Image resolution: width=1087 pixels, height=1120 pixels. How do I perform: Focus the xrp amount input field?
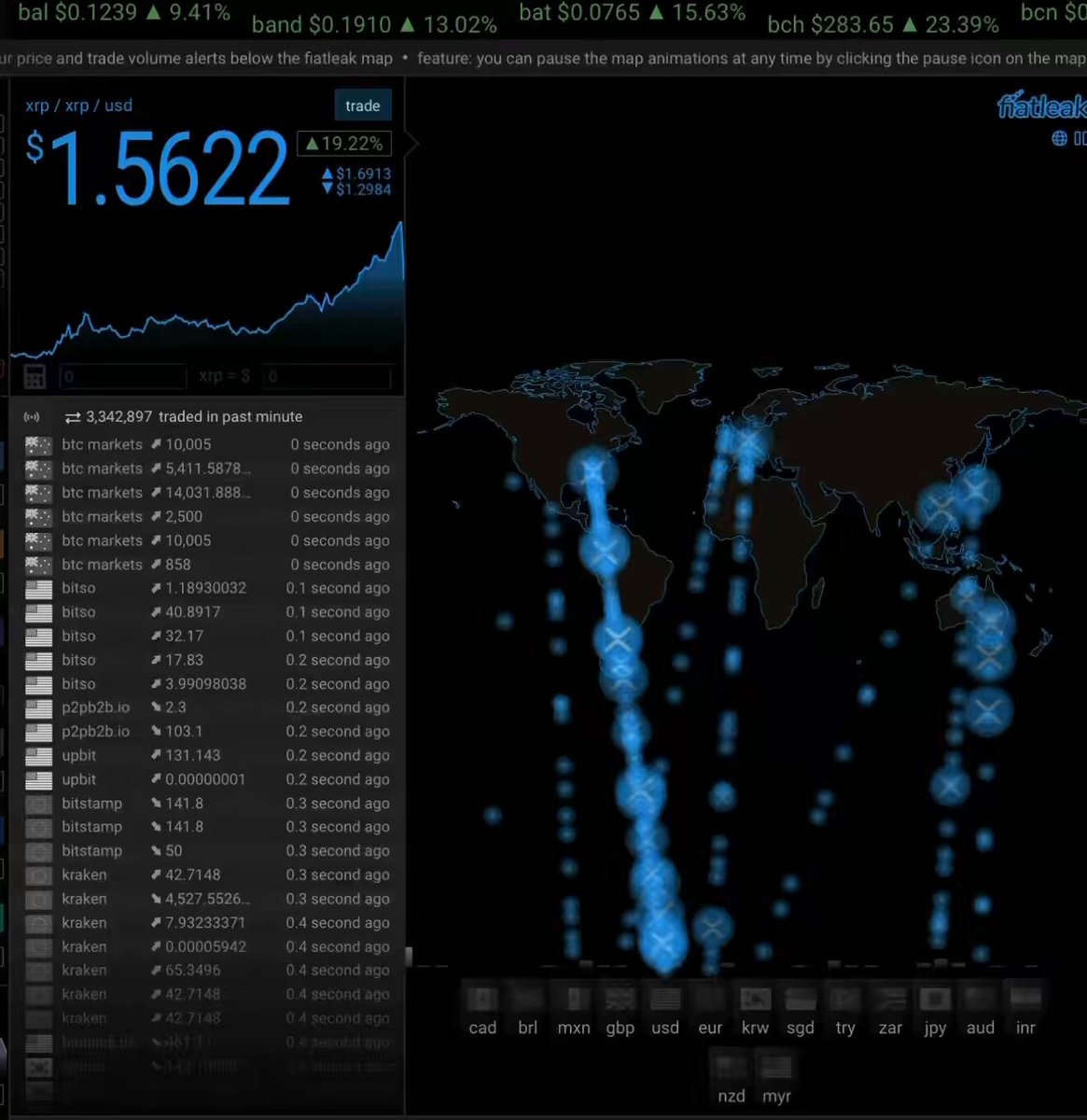(x=122, y=377)
